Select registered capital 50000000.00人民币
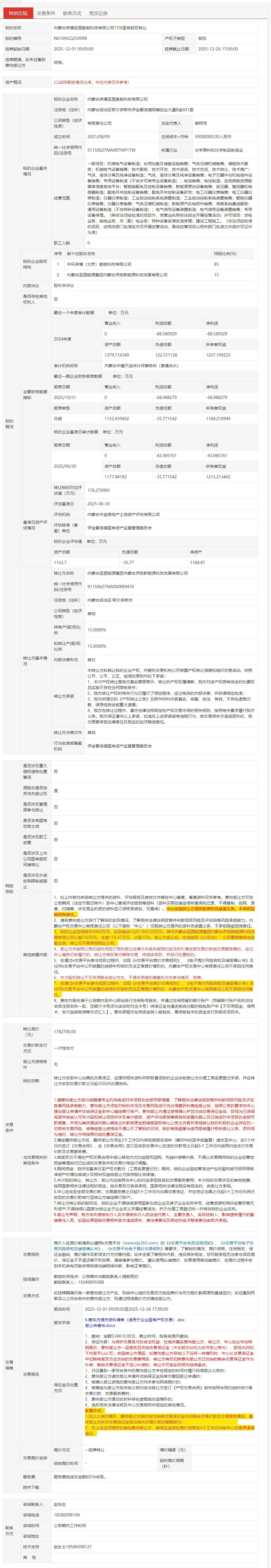The width and height of the screenshot is (271, 1568). [x=212, y=136]
